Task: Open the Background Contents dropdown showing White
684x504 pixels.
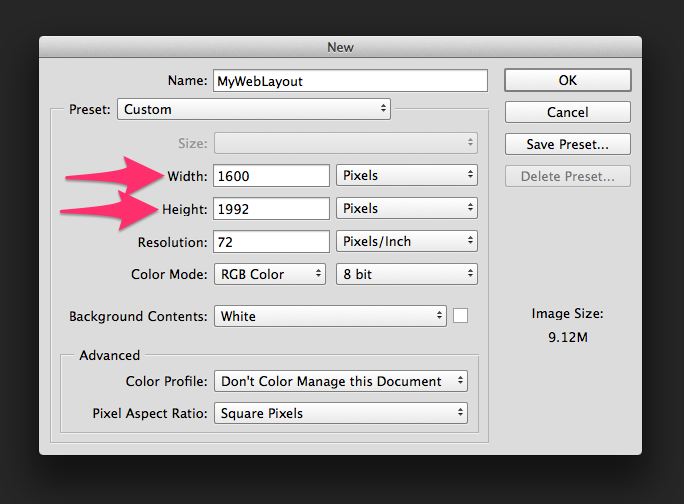Action: [330, 316]
